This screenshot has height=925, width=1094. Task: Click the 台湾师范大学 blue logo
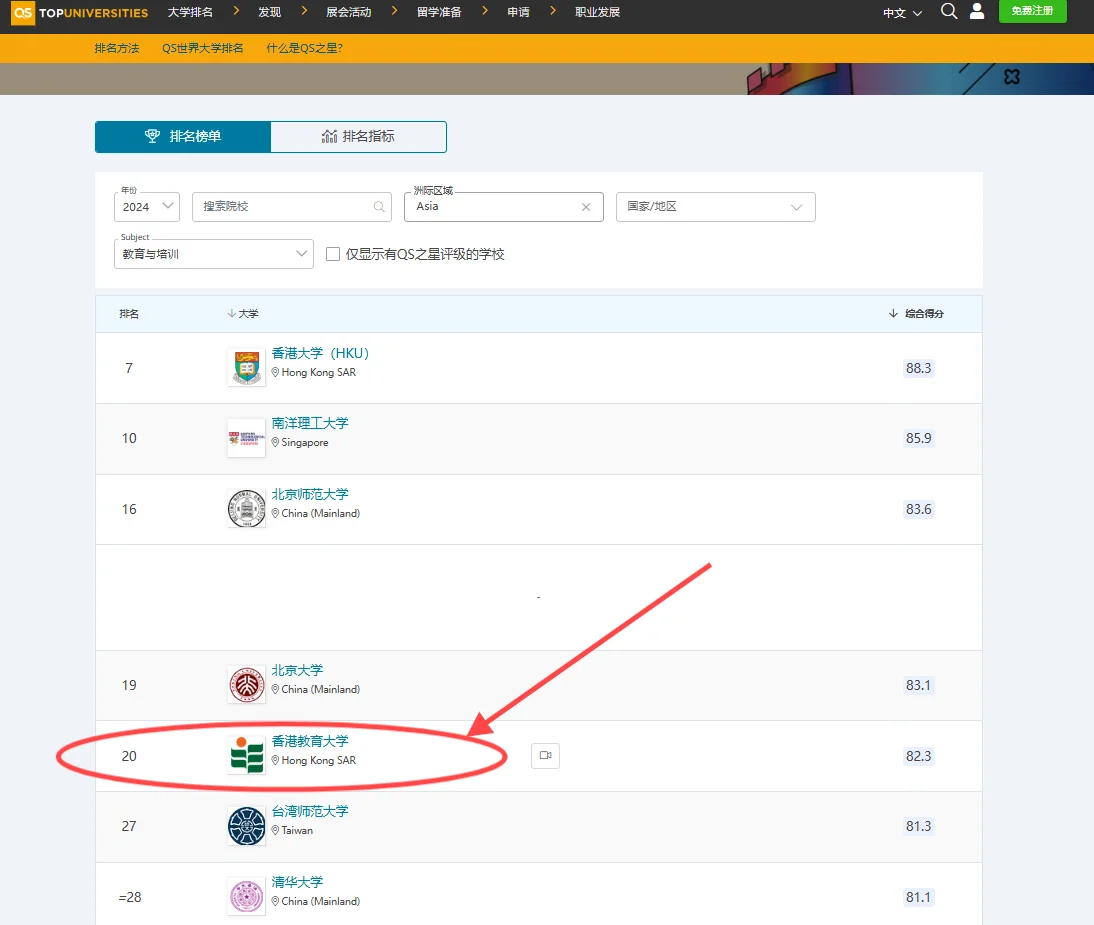pos(246,826)
